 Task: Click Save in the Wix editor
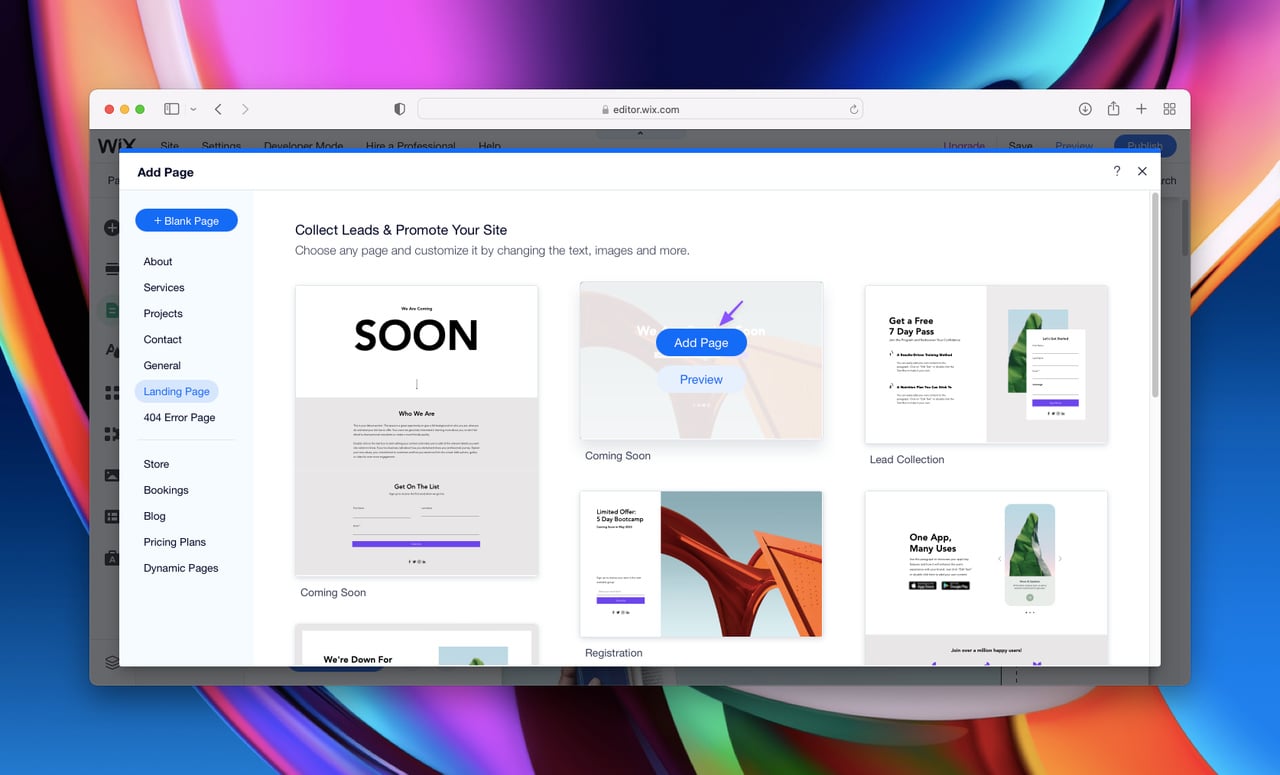click(x=1020, y=146)
